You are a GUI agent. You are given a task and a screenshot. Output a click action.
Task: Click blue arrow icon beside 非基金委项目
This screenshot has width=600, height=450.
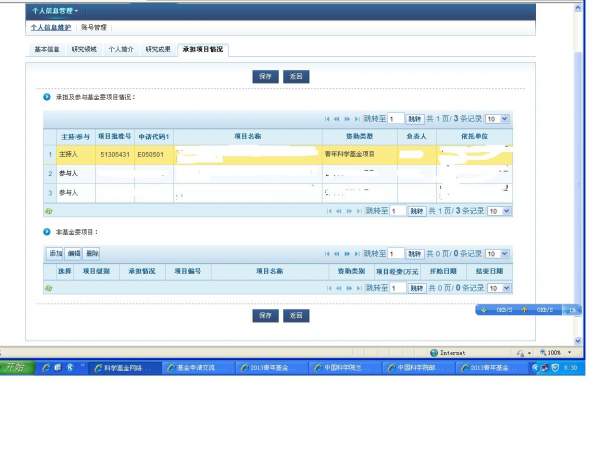pyautogui.click(x=47, y=232)
